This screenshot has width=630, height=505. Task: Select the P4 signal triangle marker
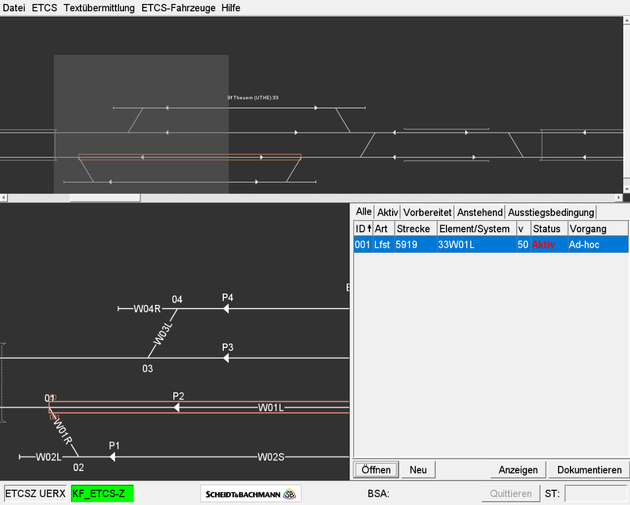coord(227,309)
